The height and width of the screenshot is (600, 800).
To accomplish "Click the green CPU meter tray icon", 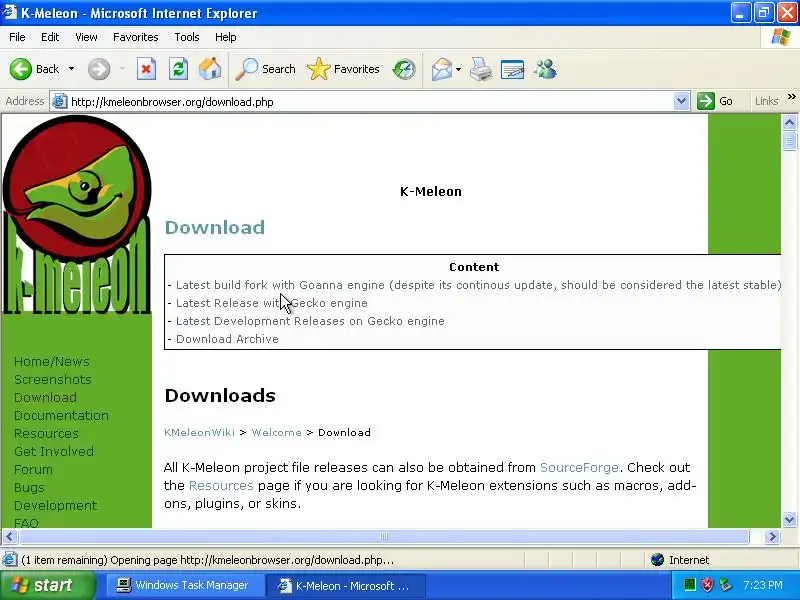I will pos(690,584).
